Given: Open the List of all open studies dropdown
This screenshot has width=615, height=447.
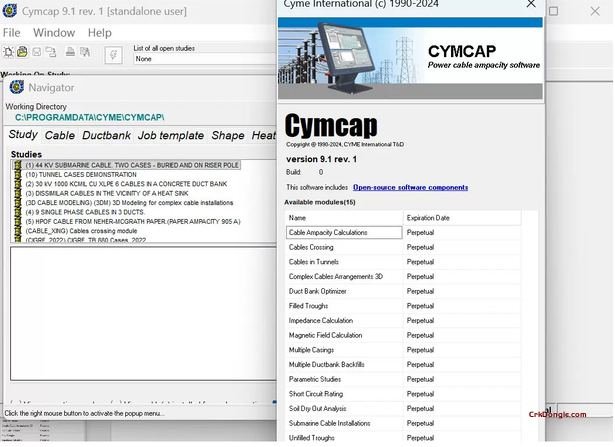Looking at the screenshot, I should [205, 59].
